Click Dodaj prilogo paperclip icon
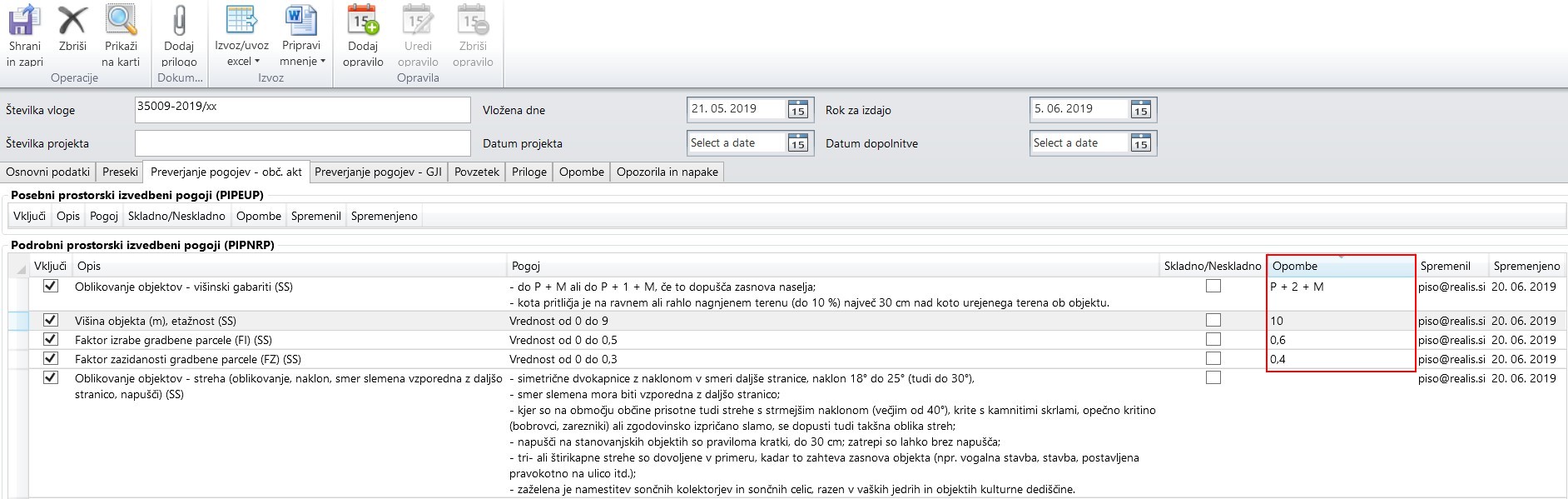Viewport: 1568px width, 499px height. click(x=179, y=21)
